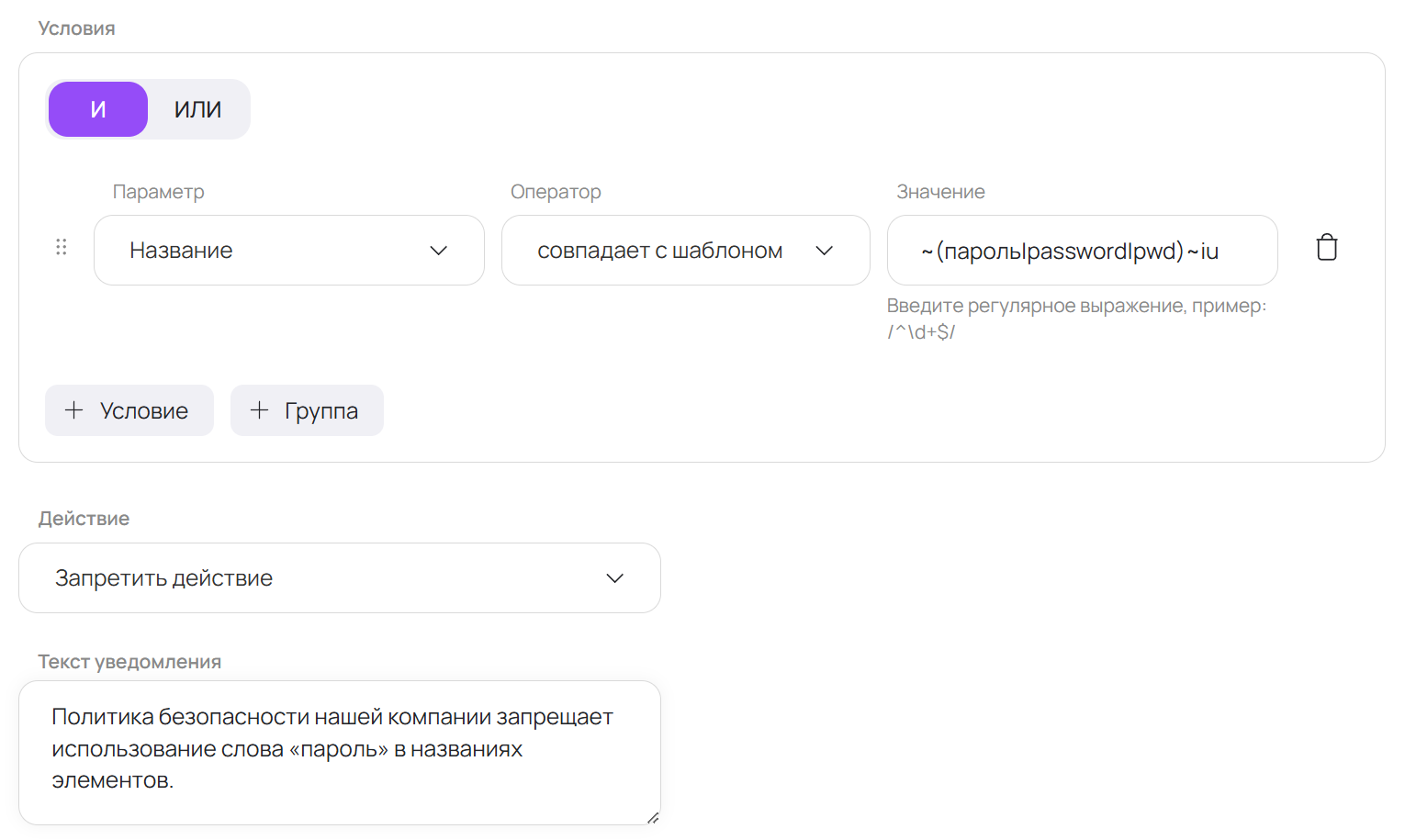Image resolution: width=1405 pixels, height=840 pixels.
Task: Click the plus icon on the Группа button
Action: (259, 410)
